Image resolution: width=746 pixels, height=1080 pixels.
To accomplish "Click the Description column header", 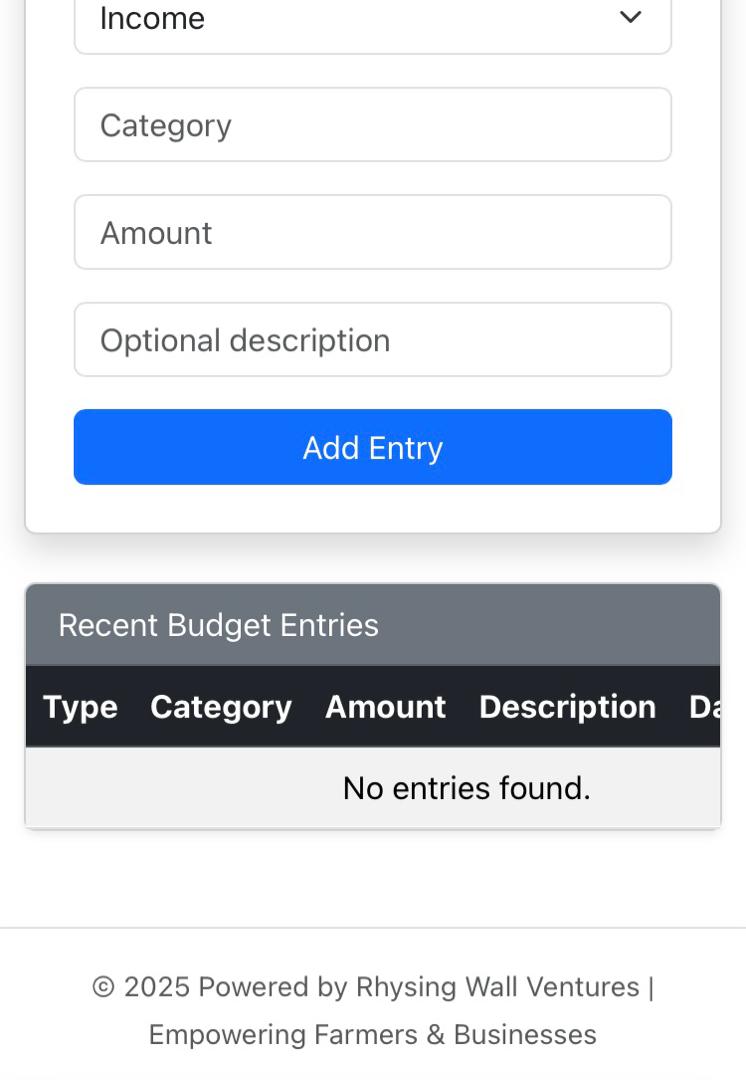I will [x=567, y=707].
